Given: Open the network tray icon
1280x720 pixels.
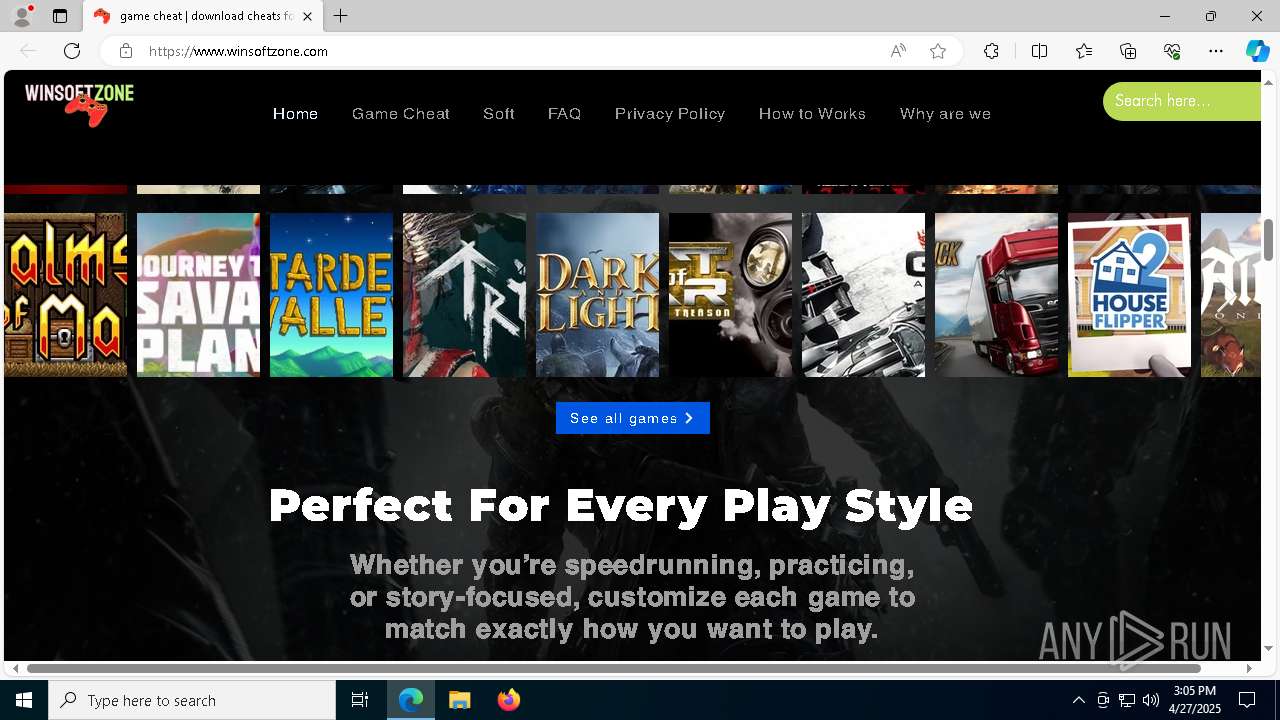Looking at the screenshot, I should pyautogui.click(x=1127, y=700).
